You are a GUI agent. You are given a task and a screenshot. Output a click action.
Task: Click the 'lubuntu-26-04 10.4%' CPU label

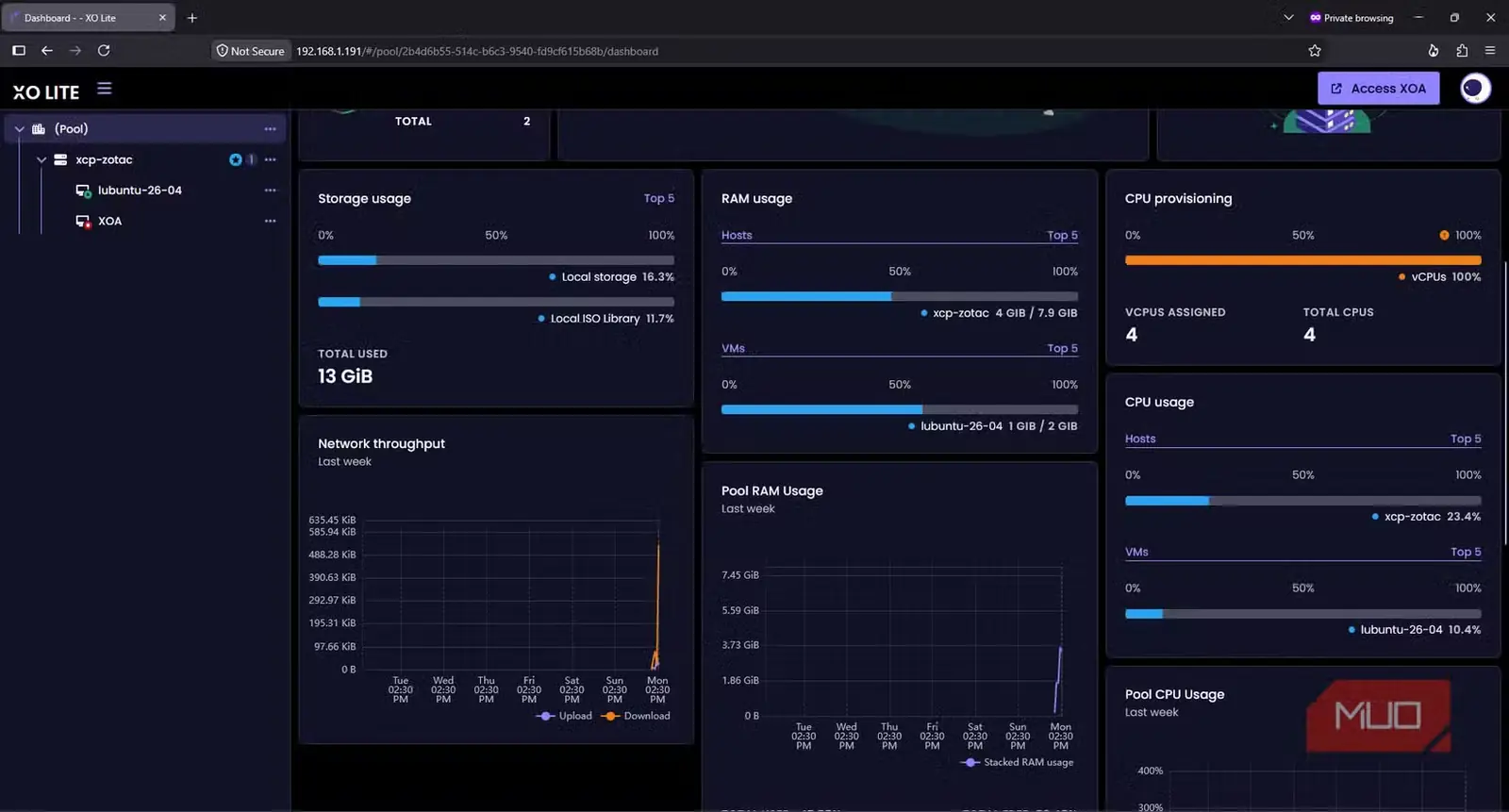pos(1415,630)
